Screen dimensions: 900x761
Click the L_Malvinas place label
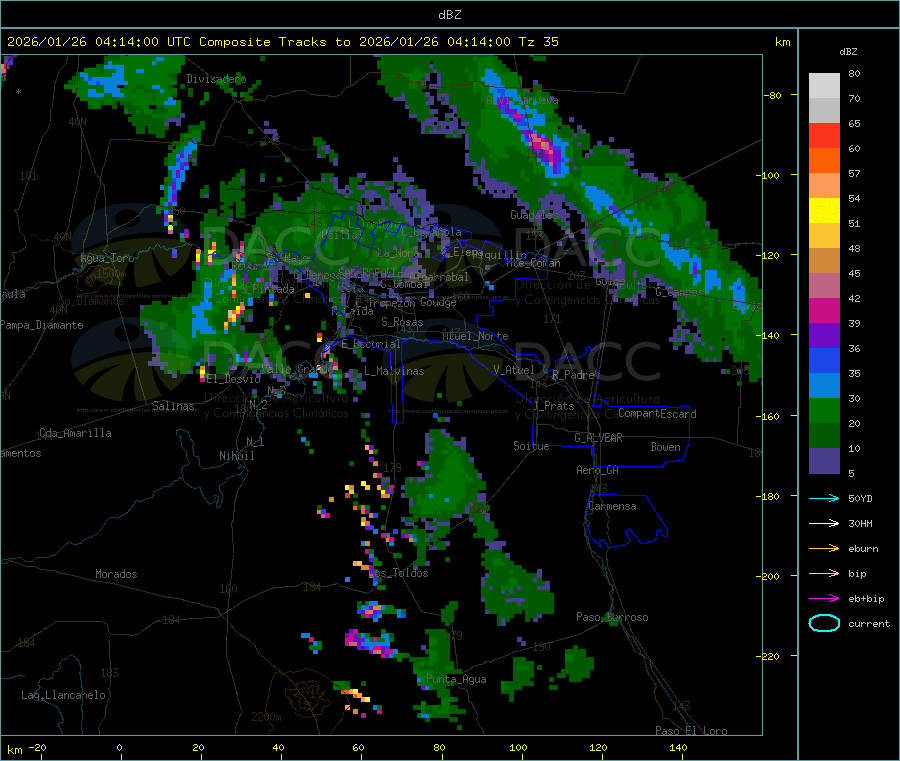[x=394, y=371]
